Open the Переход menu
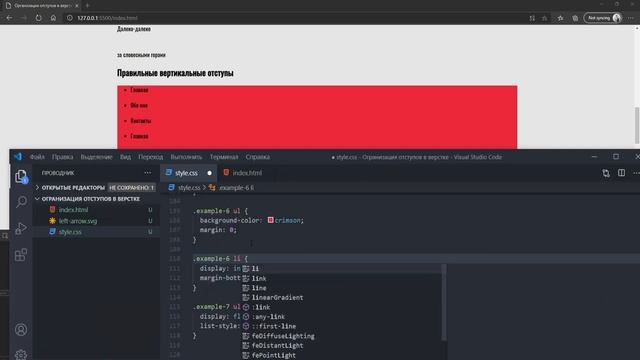This screenshot has height=360, width=640. (x=151, y=157)
